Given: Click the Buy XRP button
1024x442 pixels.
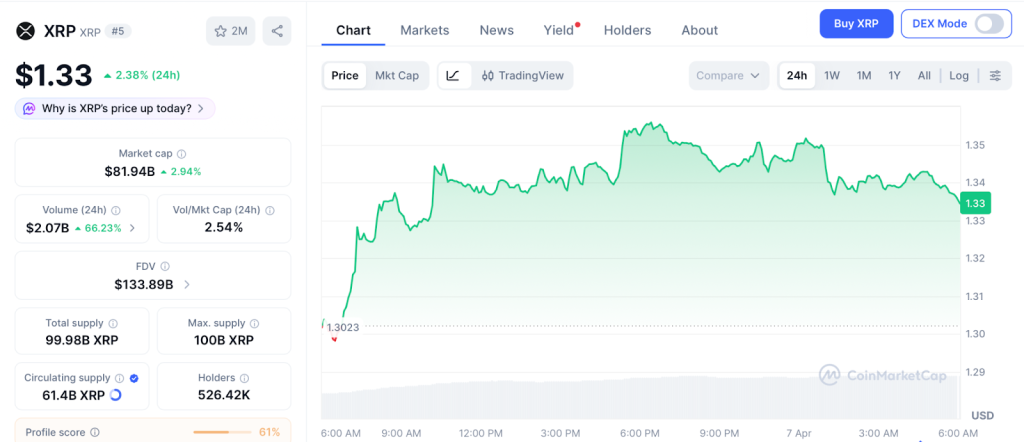Looking at the screenshot, I should pos(856,23).
